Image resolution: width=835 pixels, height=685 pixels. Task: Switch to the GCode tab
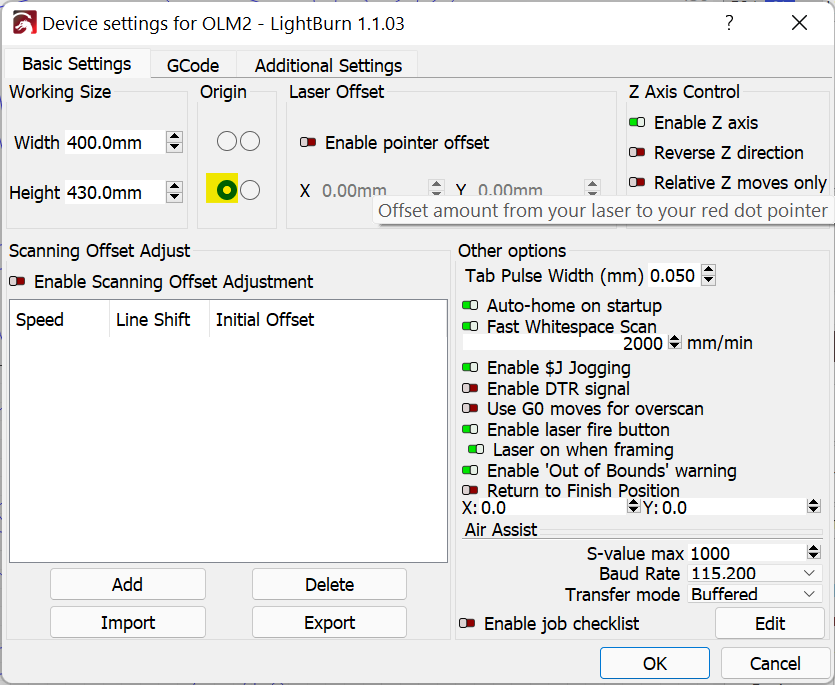tap(193, 65)
